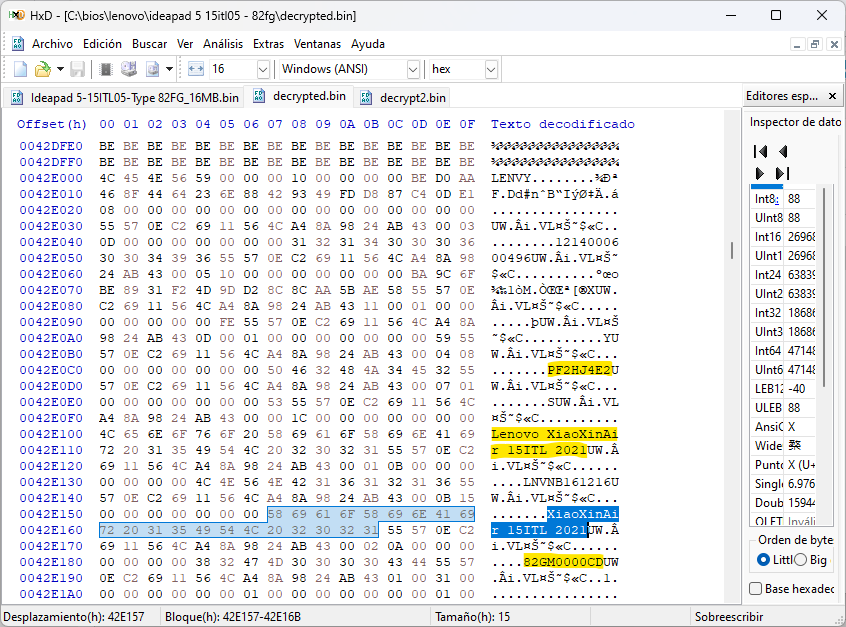Go to next byte in data inspector
The width and height of the screenshot is (846, 627).
(x=760, y=173)
